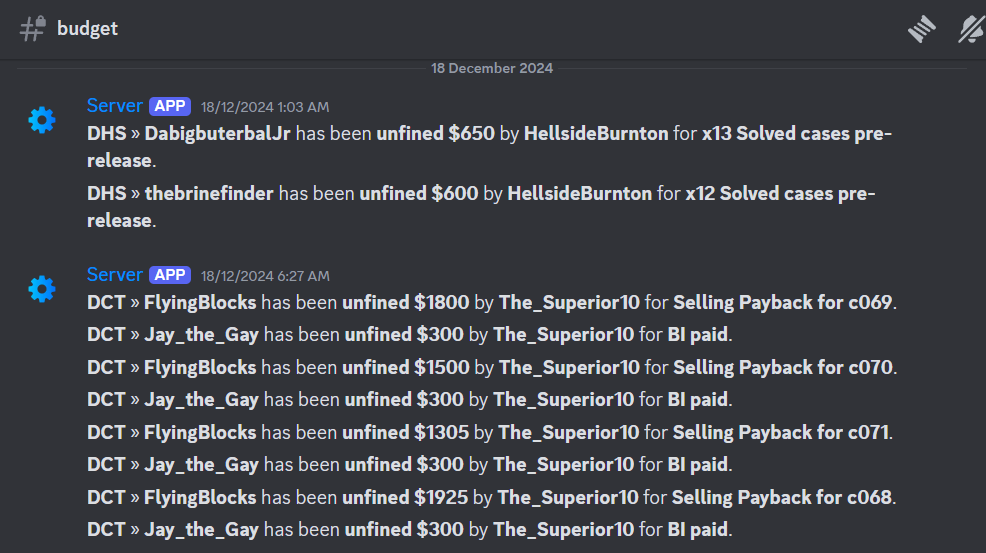Select the thebrinefinder unfined $600 message
The image size is (986, 553).
[x=481, y=206]
